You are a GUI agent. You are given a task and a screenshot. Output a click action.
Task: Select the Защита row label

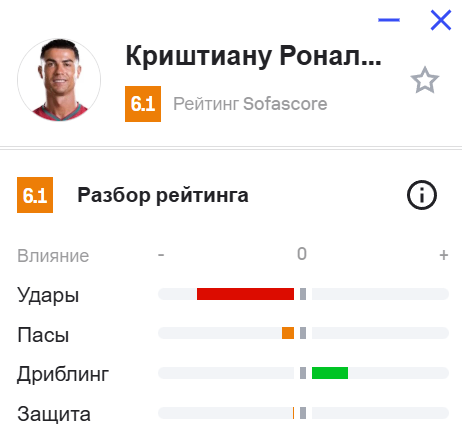point(54,414)
